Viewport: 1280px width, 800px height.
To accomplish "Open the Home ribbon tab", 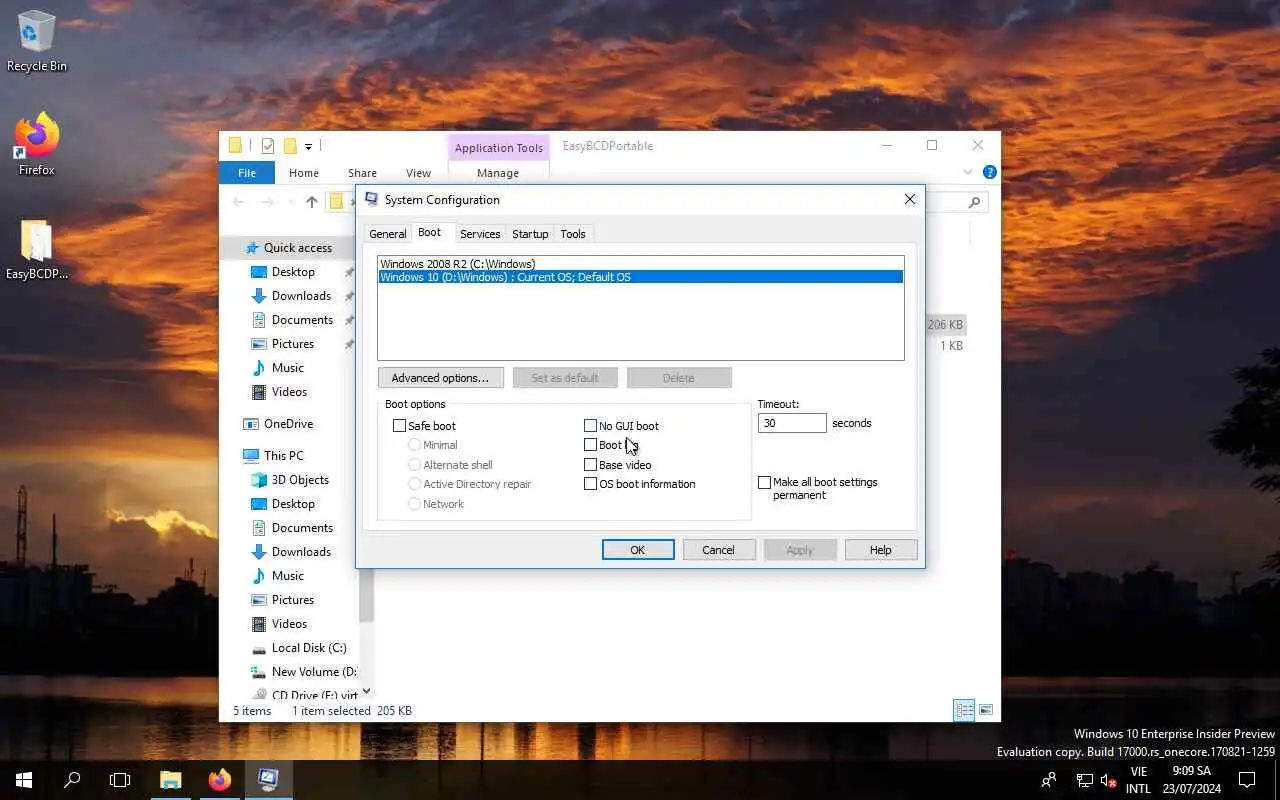I will 304,173.
